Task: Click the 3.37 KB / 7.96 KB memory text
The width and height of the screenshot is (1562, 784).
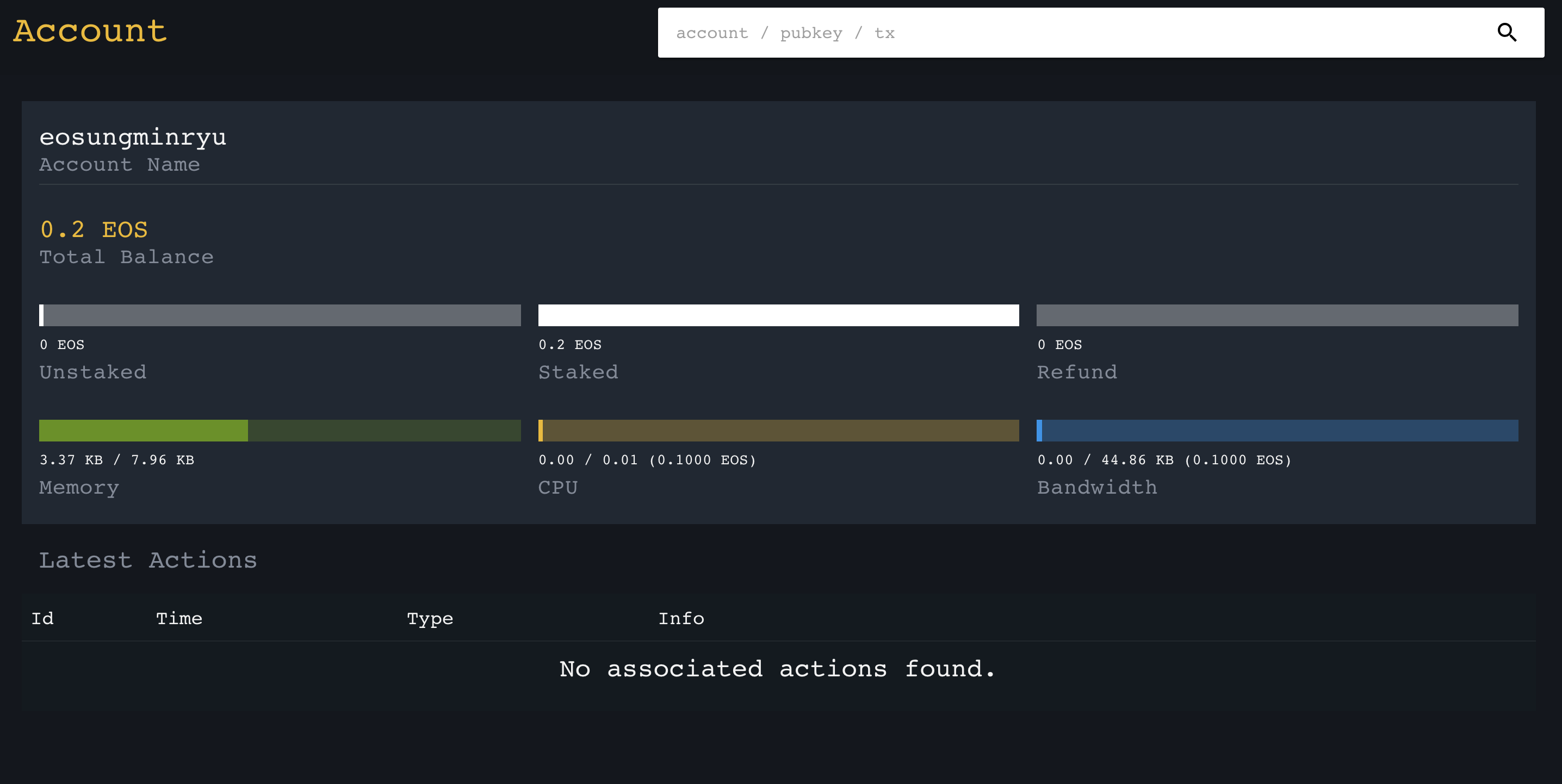Action: (x=117, y=459)
